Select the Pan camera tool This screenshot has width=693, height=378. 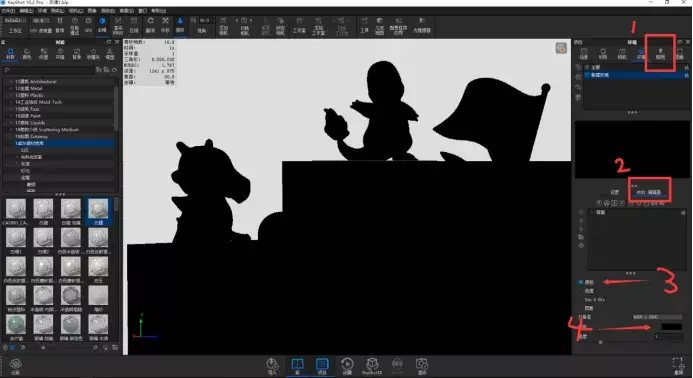point(165,24)
